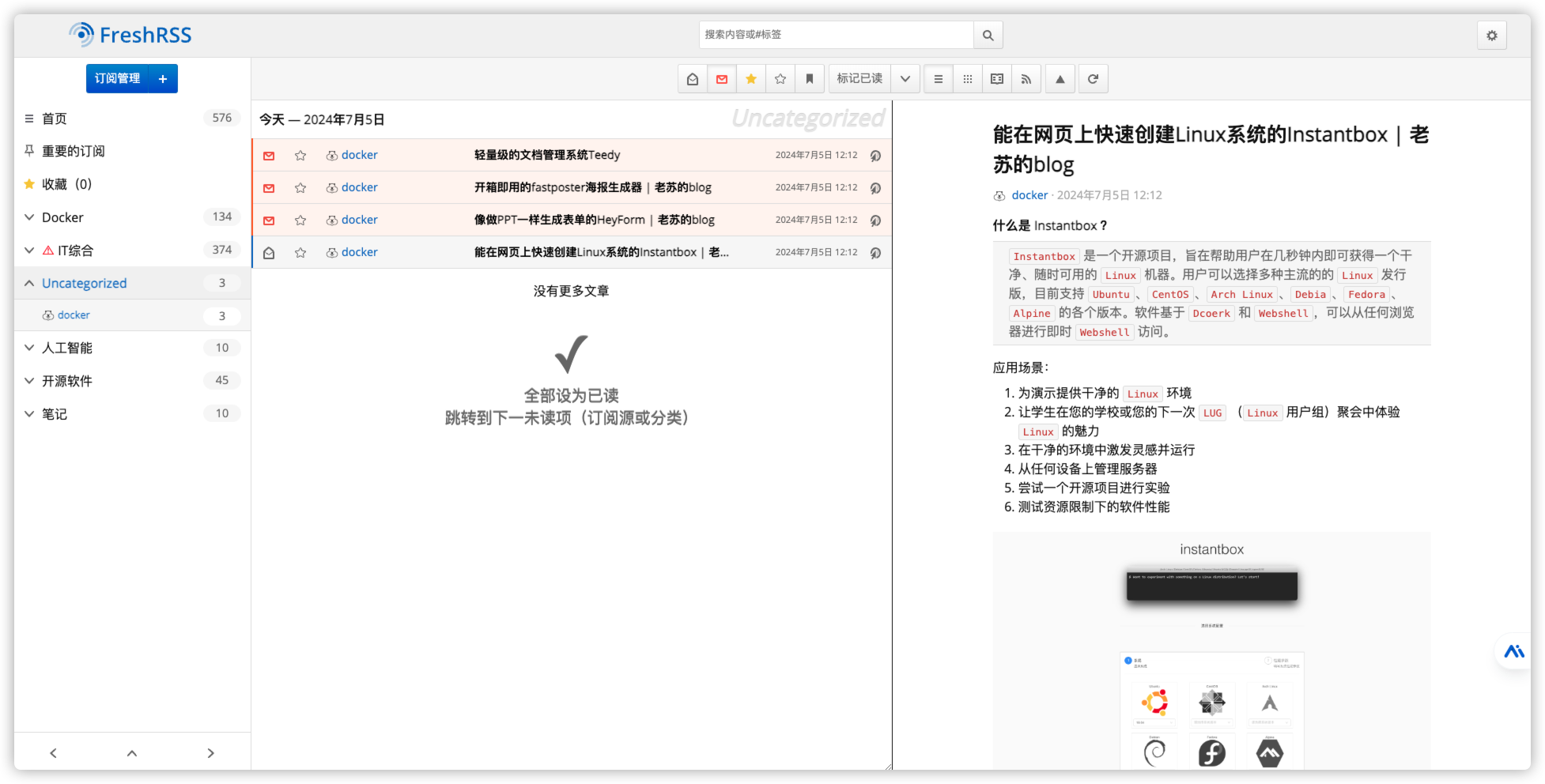Expand the 开源软件 category chevron
1545x784 pixels.
click(x=29, y=381)
